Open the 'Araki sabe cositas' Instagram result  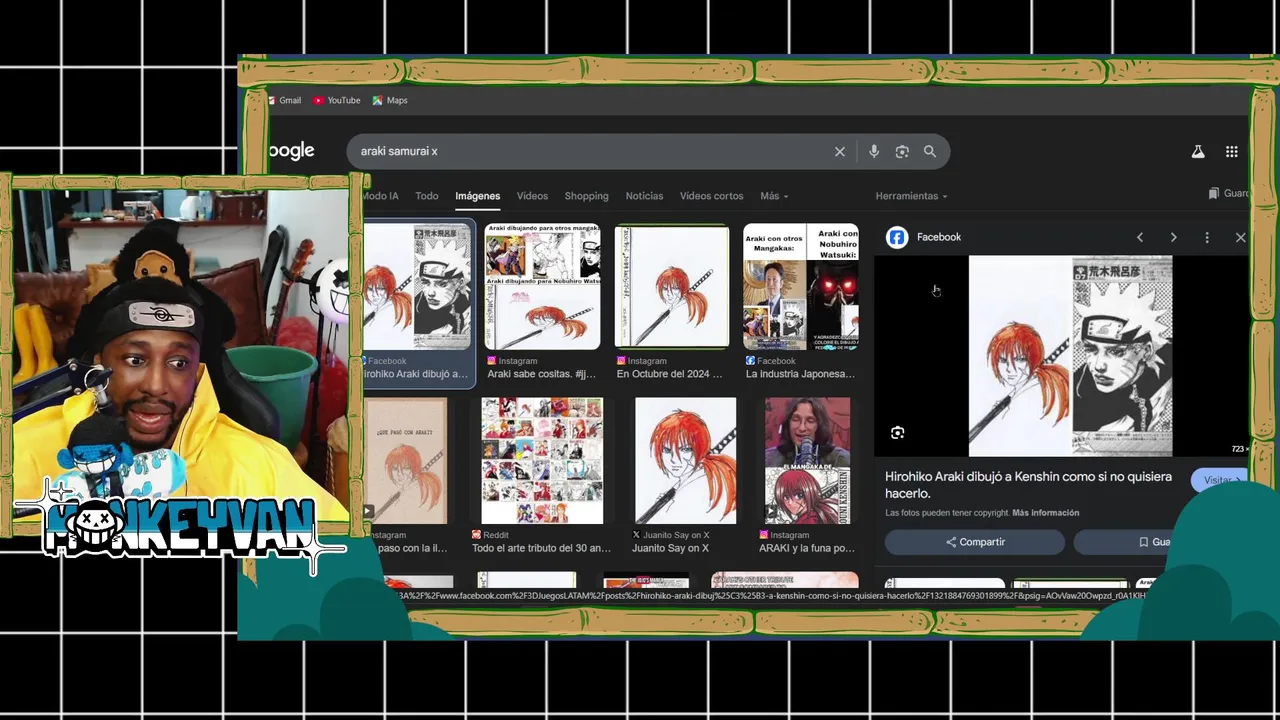coord(542,286)
